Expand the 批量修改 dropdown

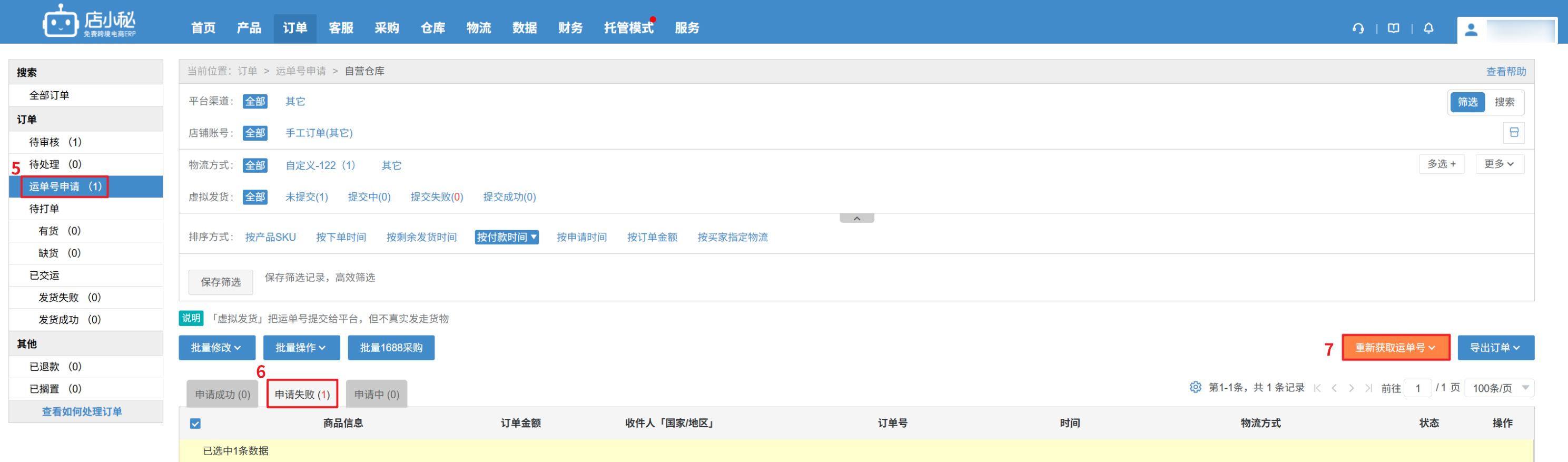(x=216, y=348)
